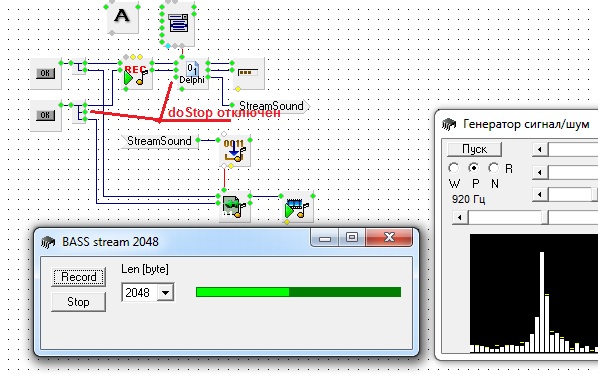This screenshot has height=376, width=598.
Task: Select the N radio button
Action: coord(494,168)
